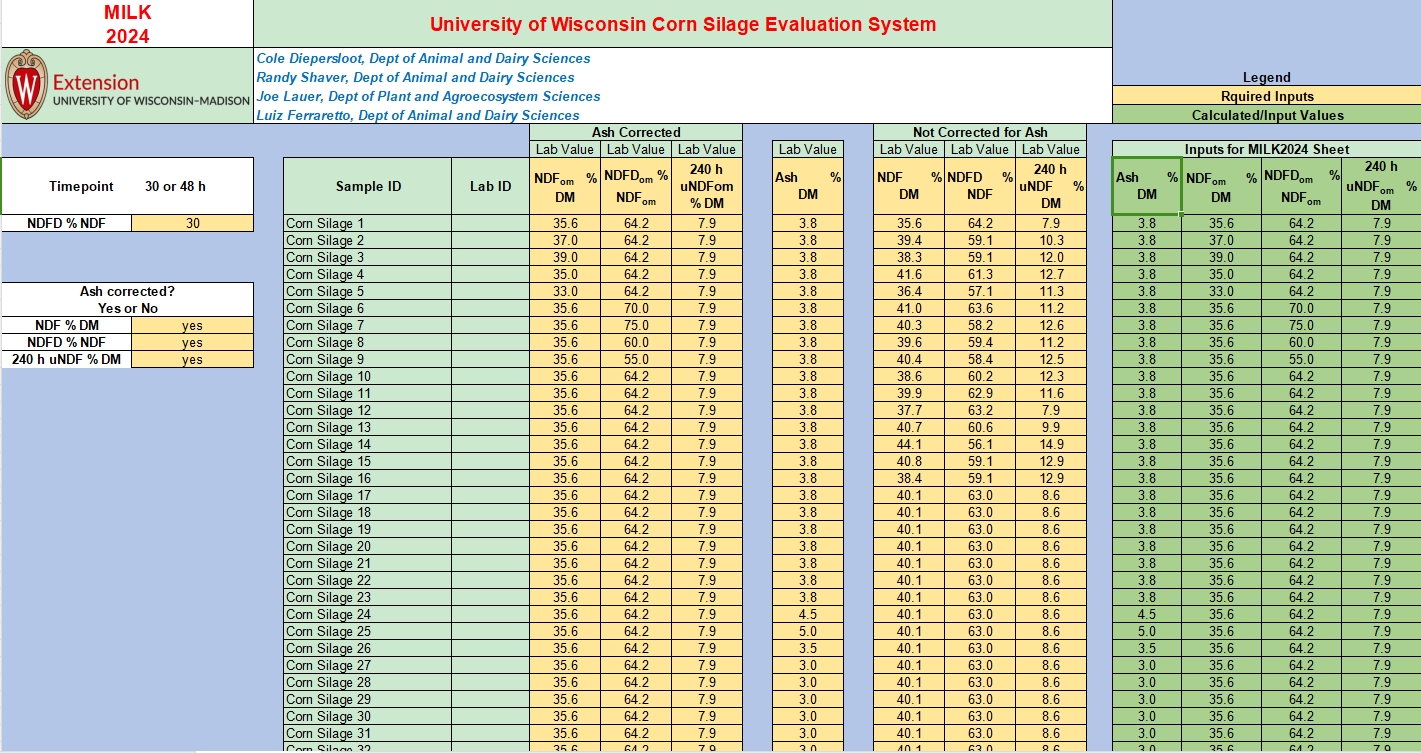Select the 'Corn Silage 24' sample cell

pyautogui.click(x=368, y=614)
